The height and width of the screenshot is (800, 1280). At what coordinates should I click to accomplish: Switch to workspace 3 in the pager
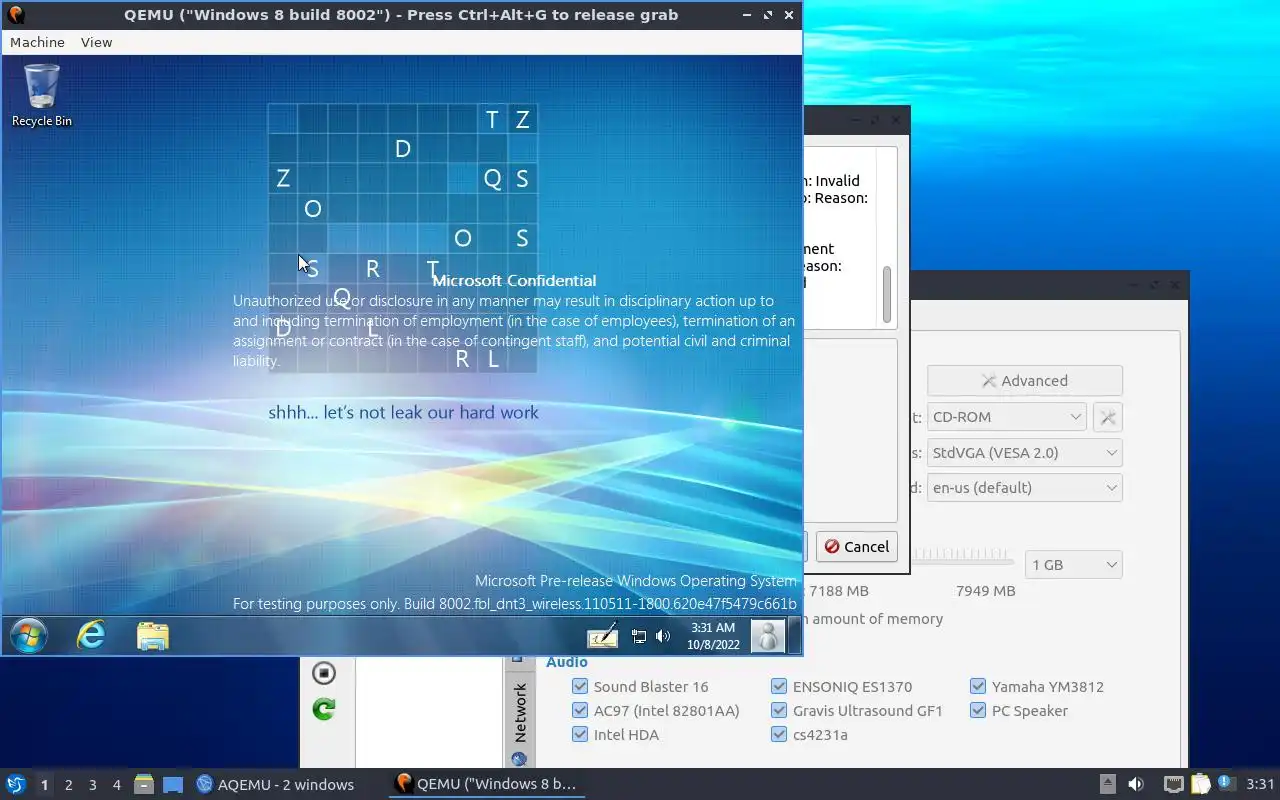[92, 785]
